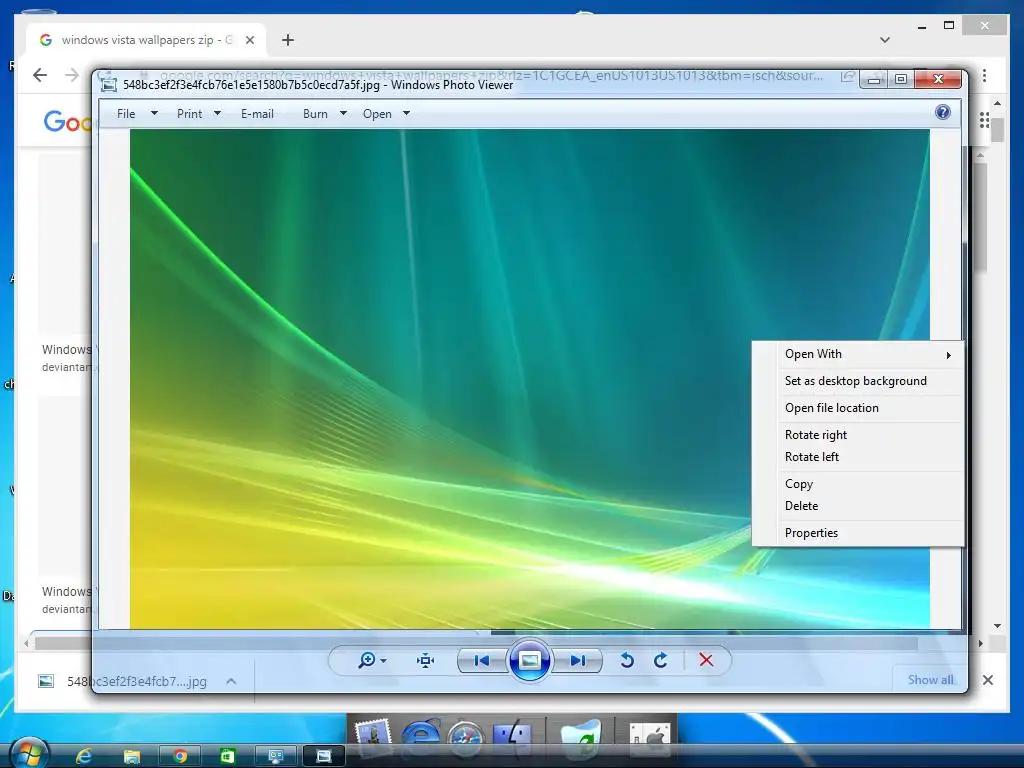Open the Google apps grid icon
The image size is (1024, 768).
984,120
